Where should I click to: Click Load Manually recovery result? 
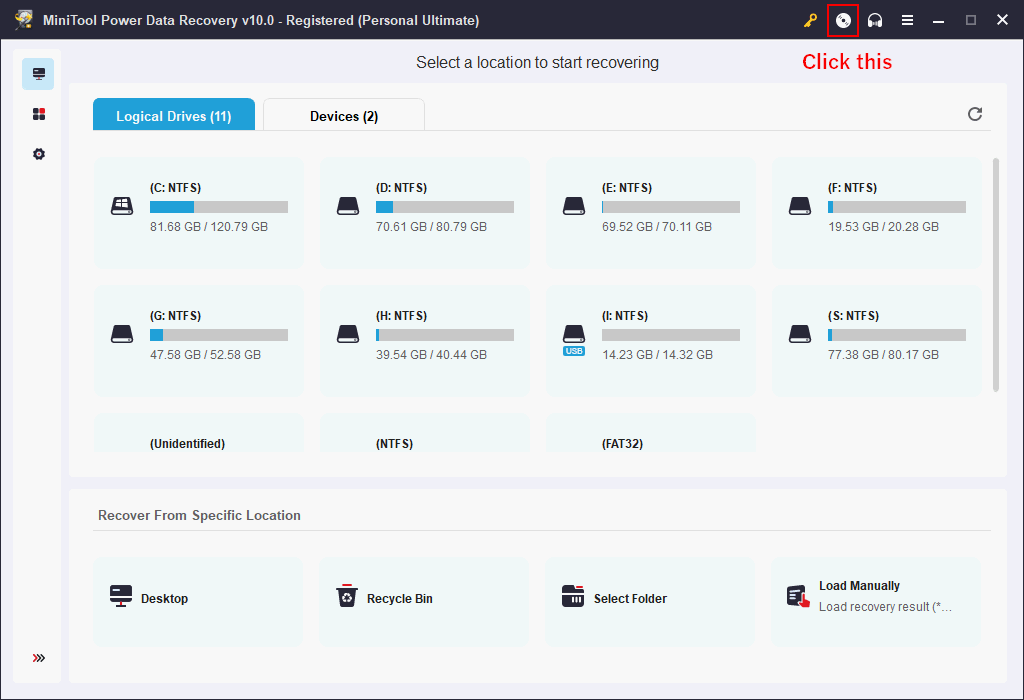coord(876,601)
